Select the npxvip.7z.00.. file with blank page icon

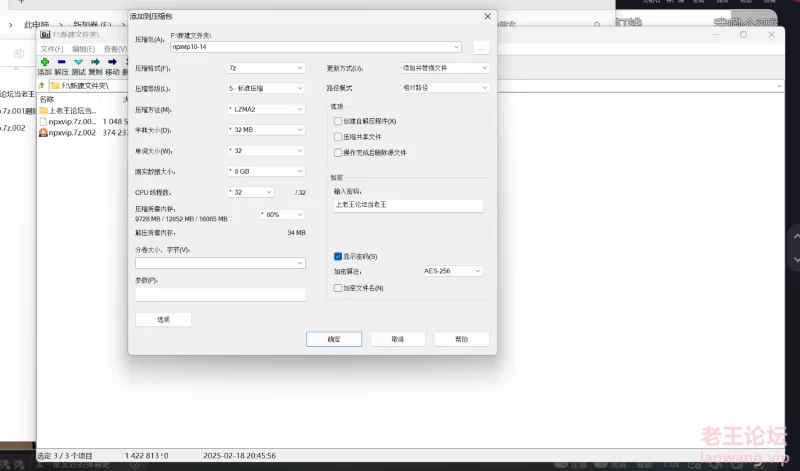[x=67, y=121]
